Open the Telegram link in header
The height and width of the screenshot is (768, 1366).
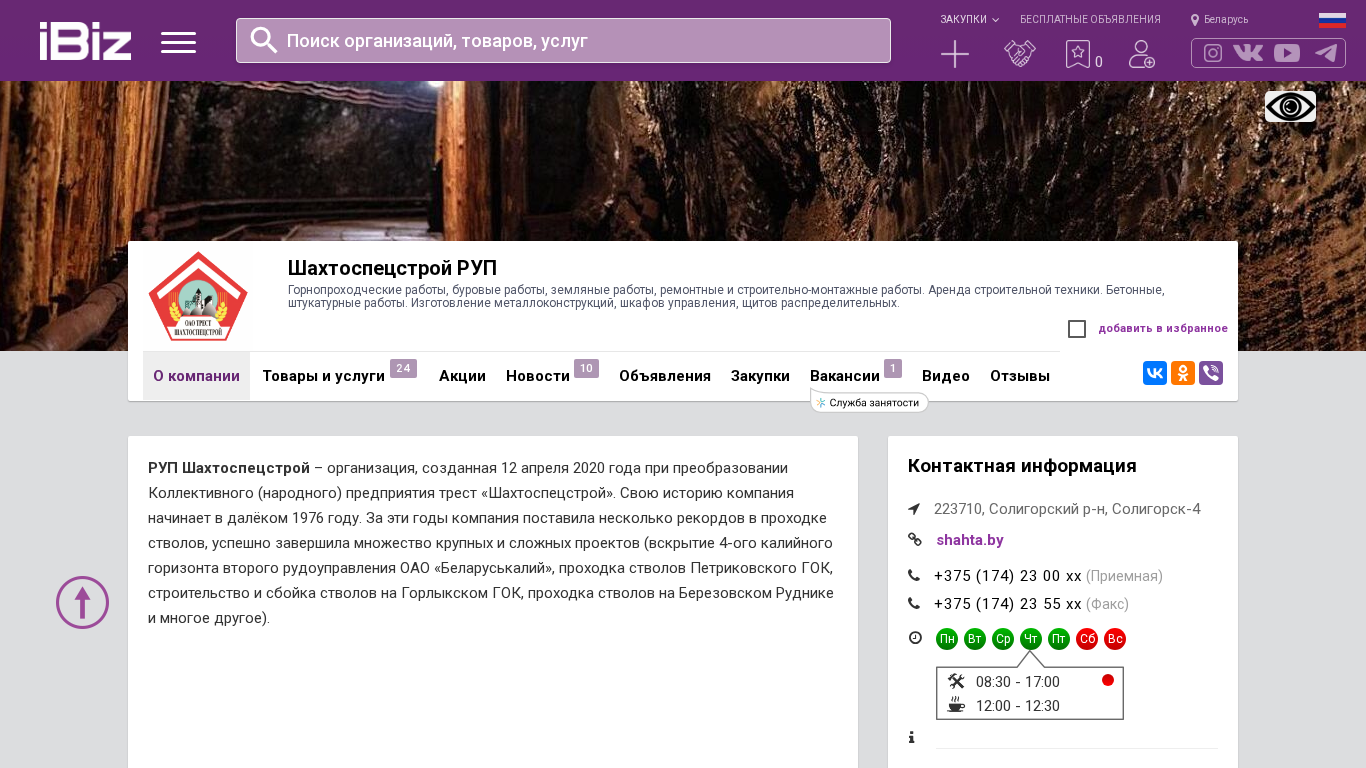tap(1326, 53)
